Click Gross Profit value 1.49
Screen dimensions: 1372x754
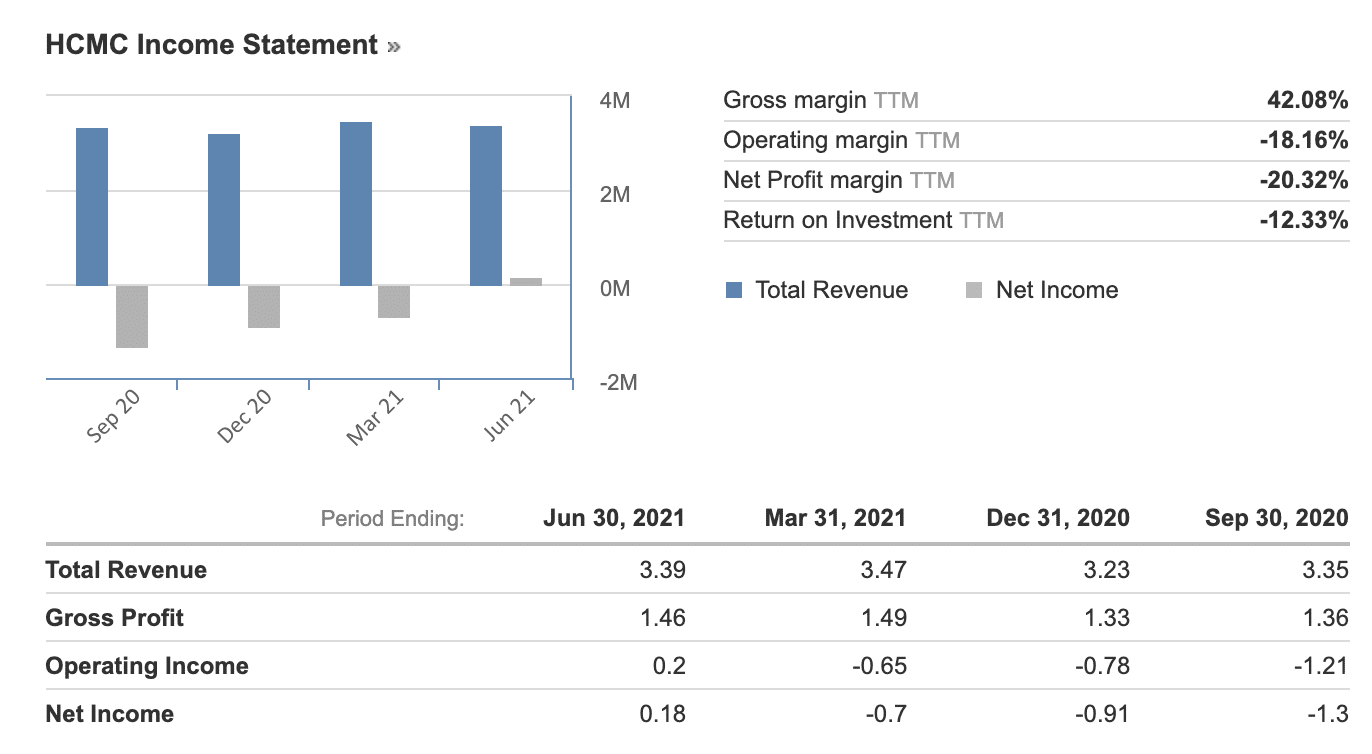pos(883,618)
